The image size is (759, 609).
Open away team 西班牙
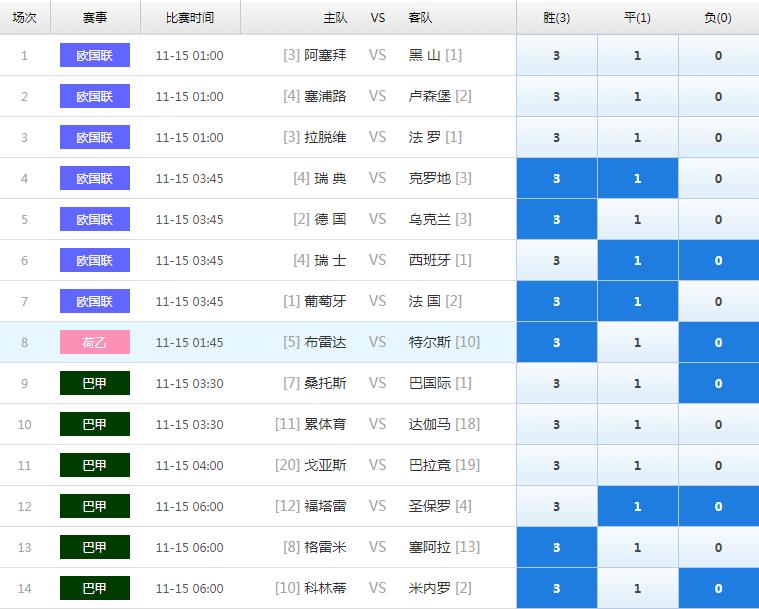tap(430, 260)
